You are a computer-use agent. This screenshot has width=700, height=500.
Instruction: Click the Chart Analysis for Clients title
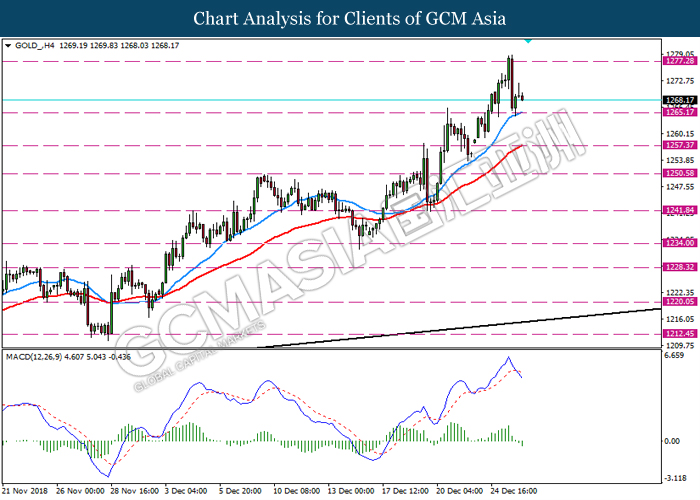pos(350,18)
